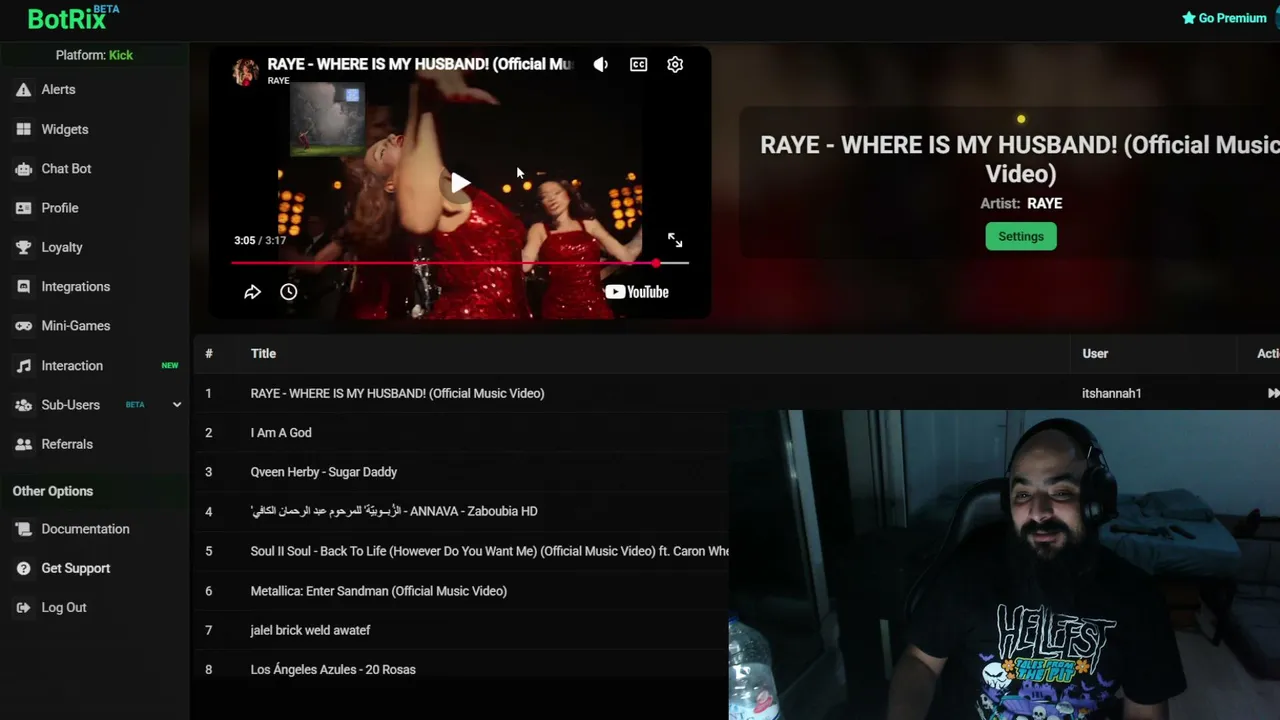Seek within the red video progress bar
The image size is (1280, 720).
tap(459, 263)
